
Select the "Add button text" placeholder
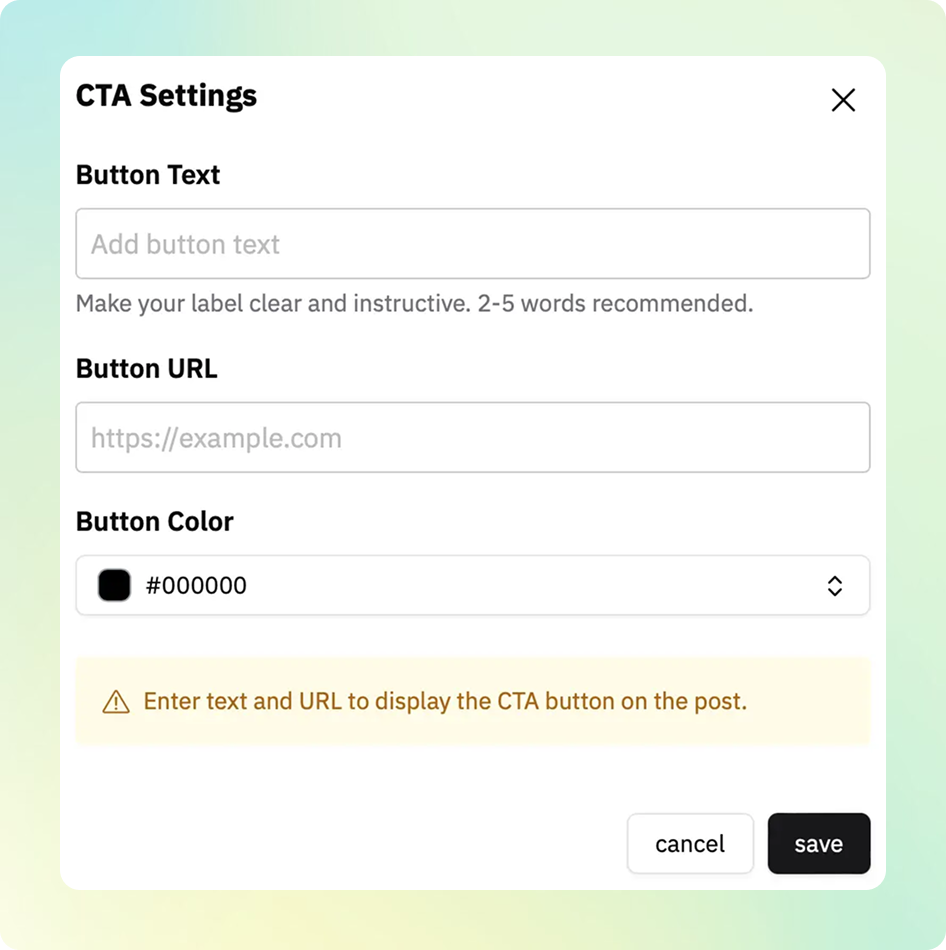tap(186, 244)
